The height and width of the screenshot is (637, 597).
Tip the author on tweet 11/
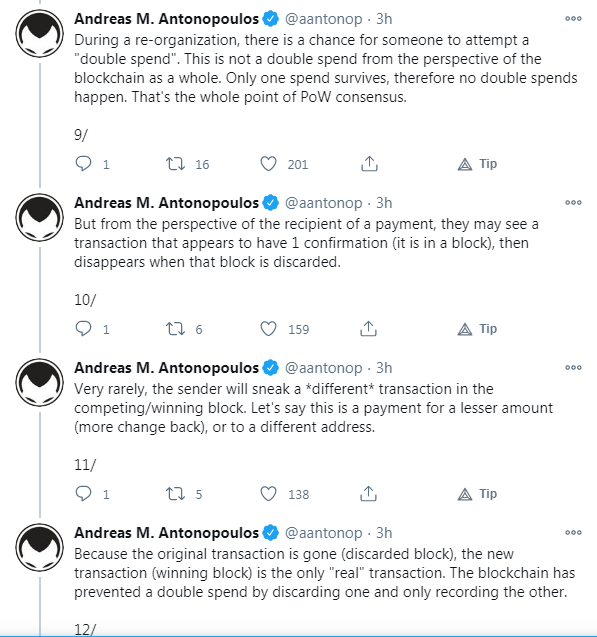(x=477, y=494)
